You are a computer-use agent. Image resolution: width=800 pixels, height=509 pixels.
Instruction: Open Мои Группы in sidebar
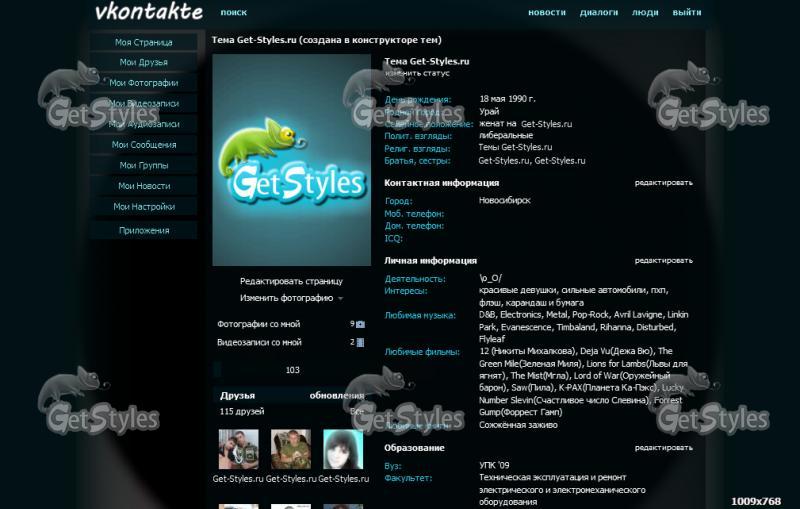143,165
